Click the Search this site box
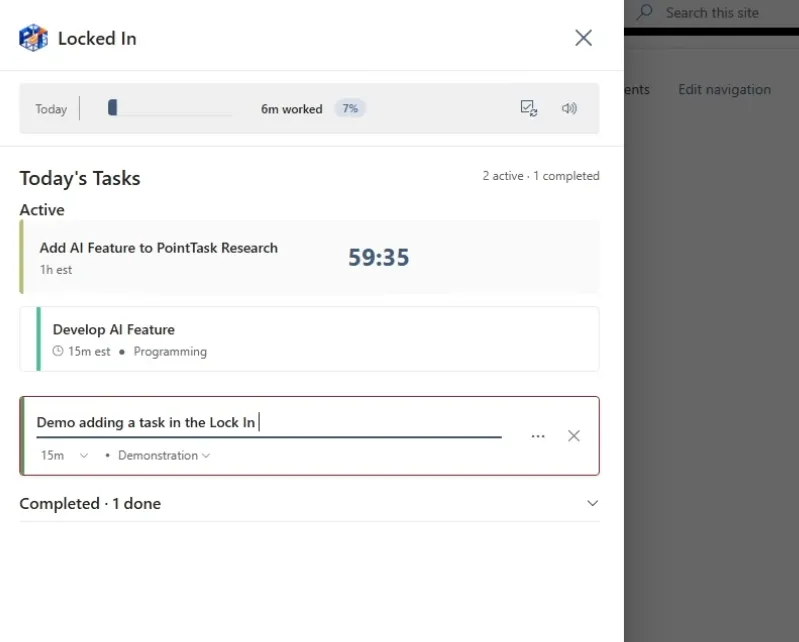Screen dimensions: 799x642 (x=712, y=13)
